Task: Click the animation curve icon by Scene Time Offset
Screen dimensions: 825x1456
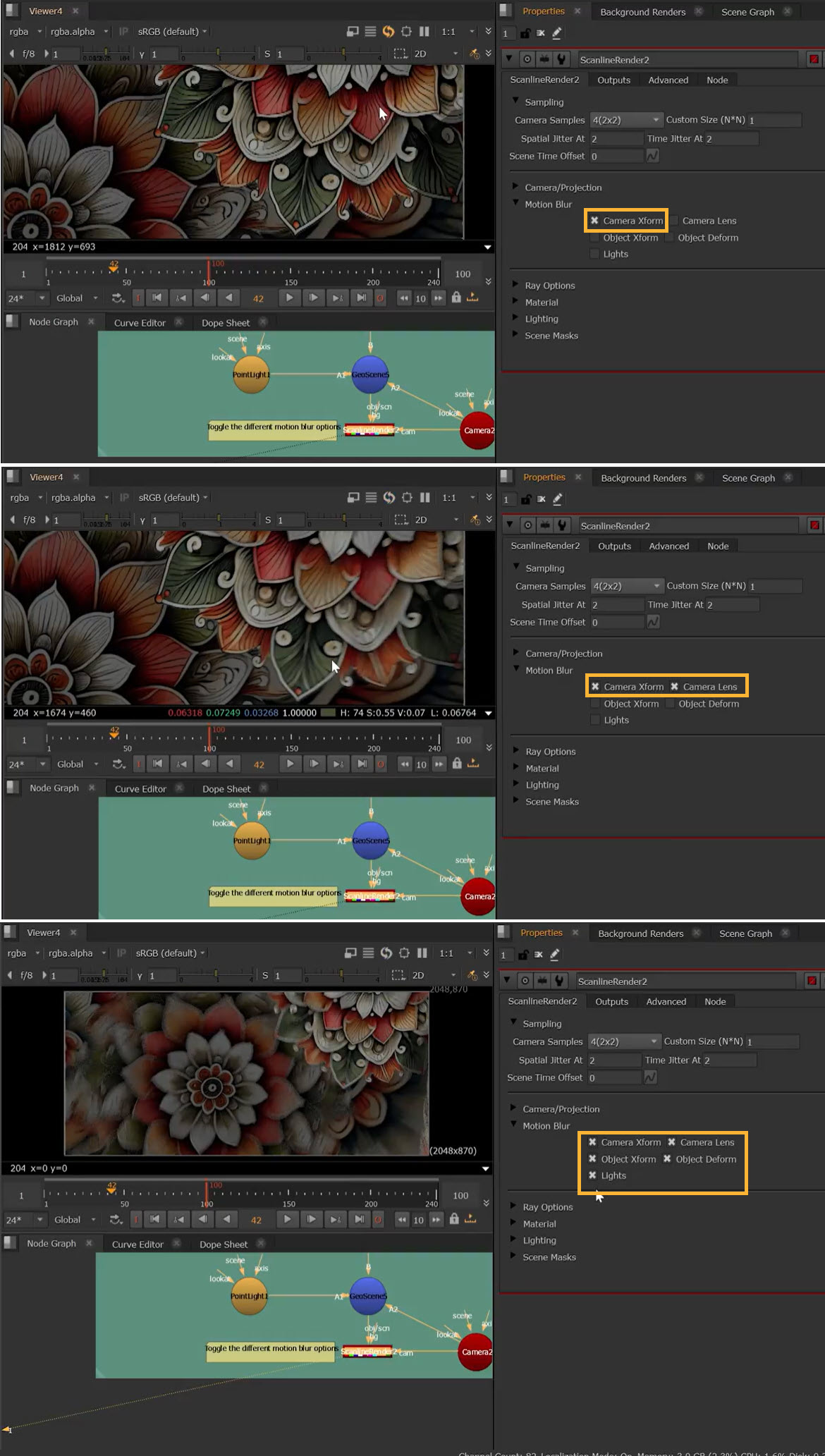Action: click(653, 156)
